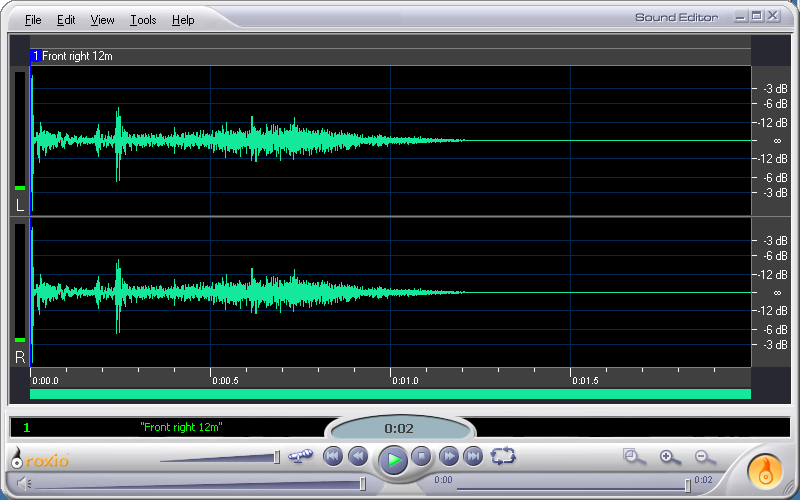Click the volume slider handle
This screenshot has height=500, width=800.
point(277,457)
